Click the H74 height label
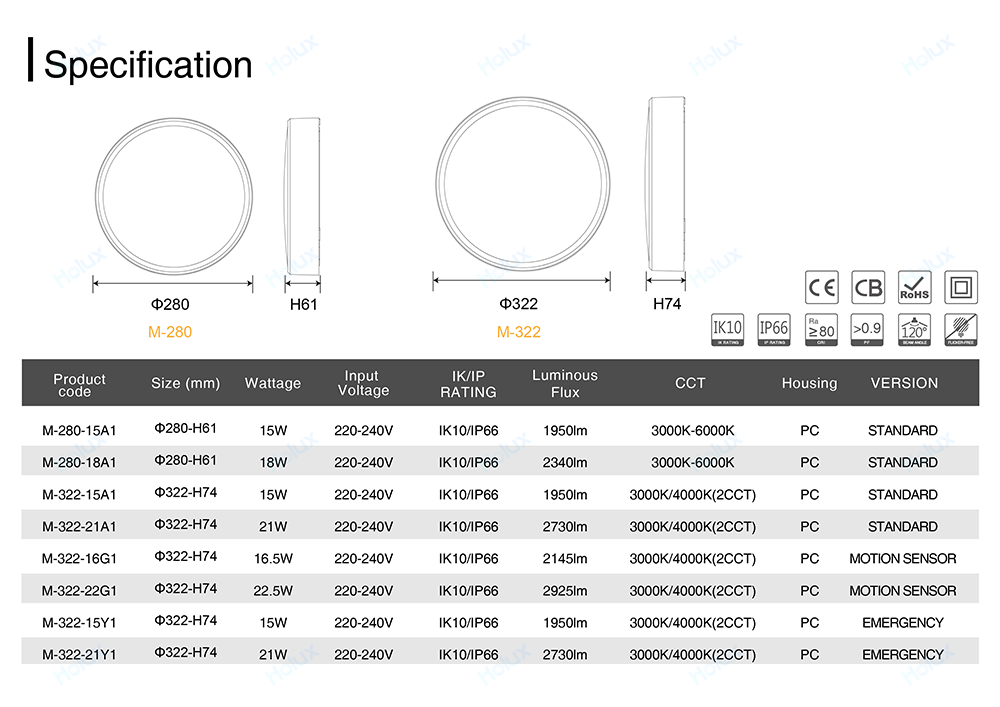The height and width of the screenshot is (707, 1000). (667, 304)
